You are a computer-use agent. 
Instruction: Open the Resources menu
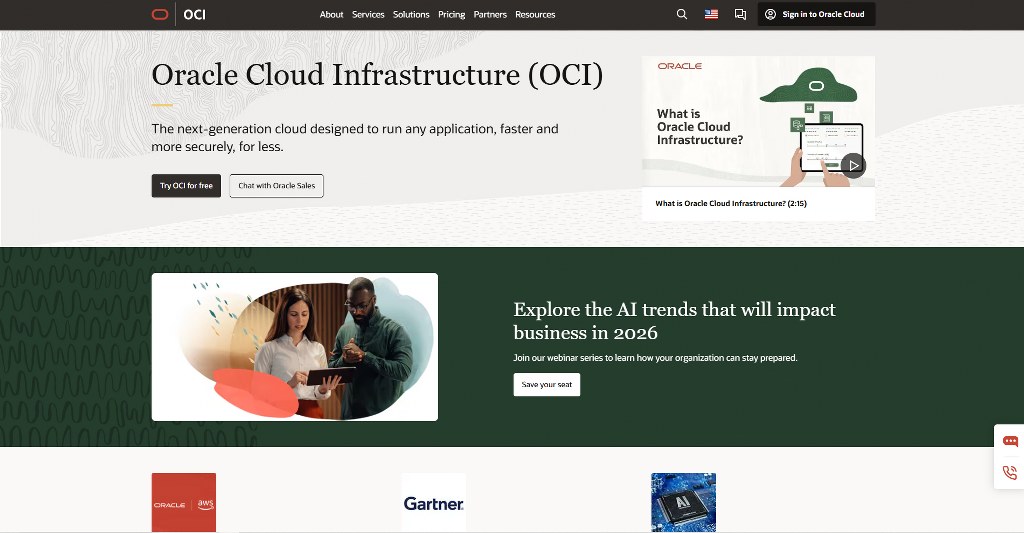point(535,14)
